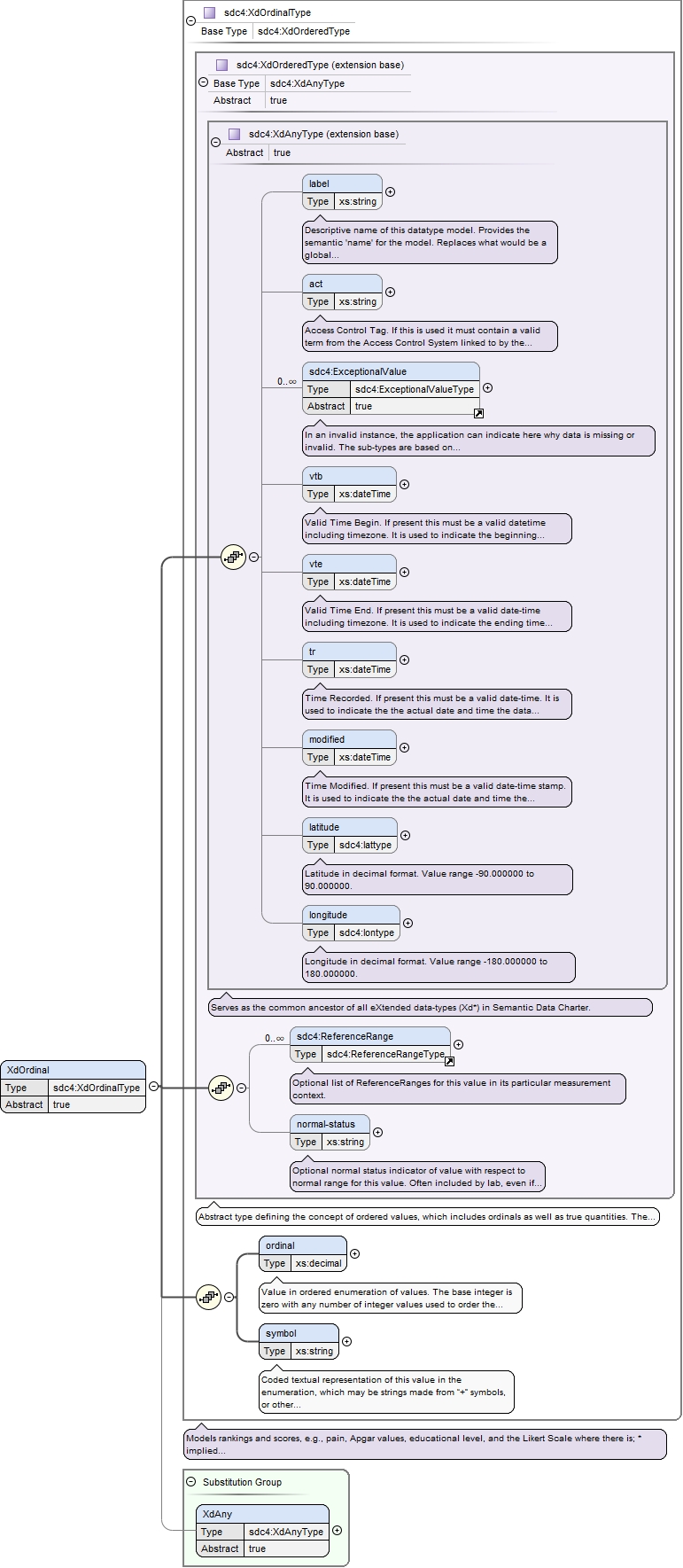The width and height of the screenshot is (683, 1568).
Task: Click the purple icon of sdc4:XdOrderedType
Action: [x=221, y=65]
